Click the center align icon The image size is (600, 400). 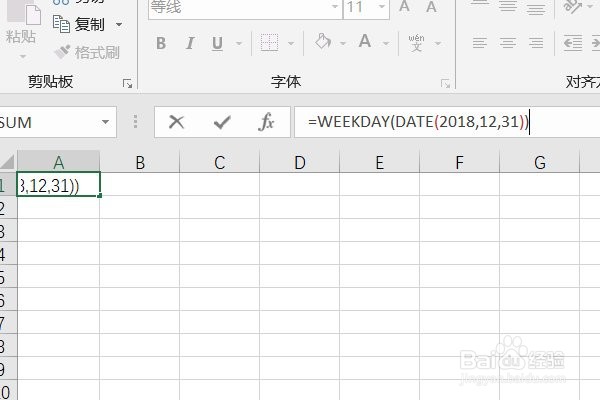507,42
